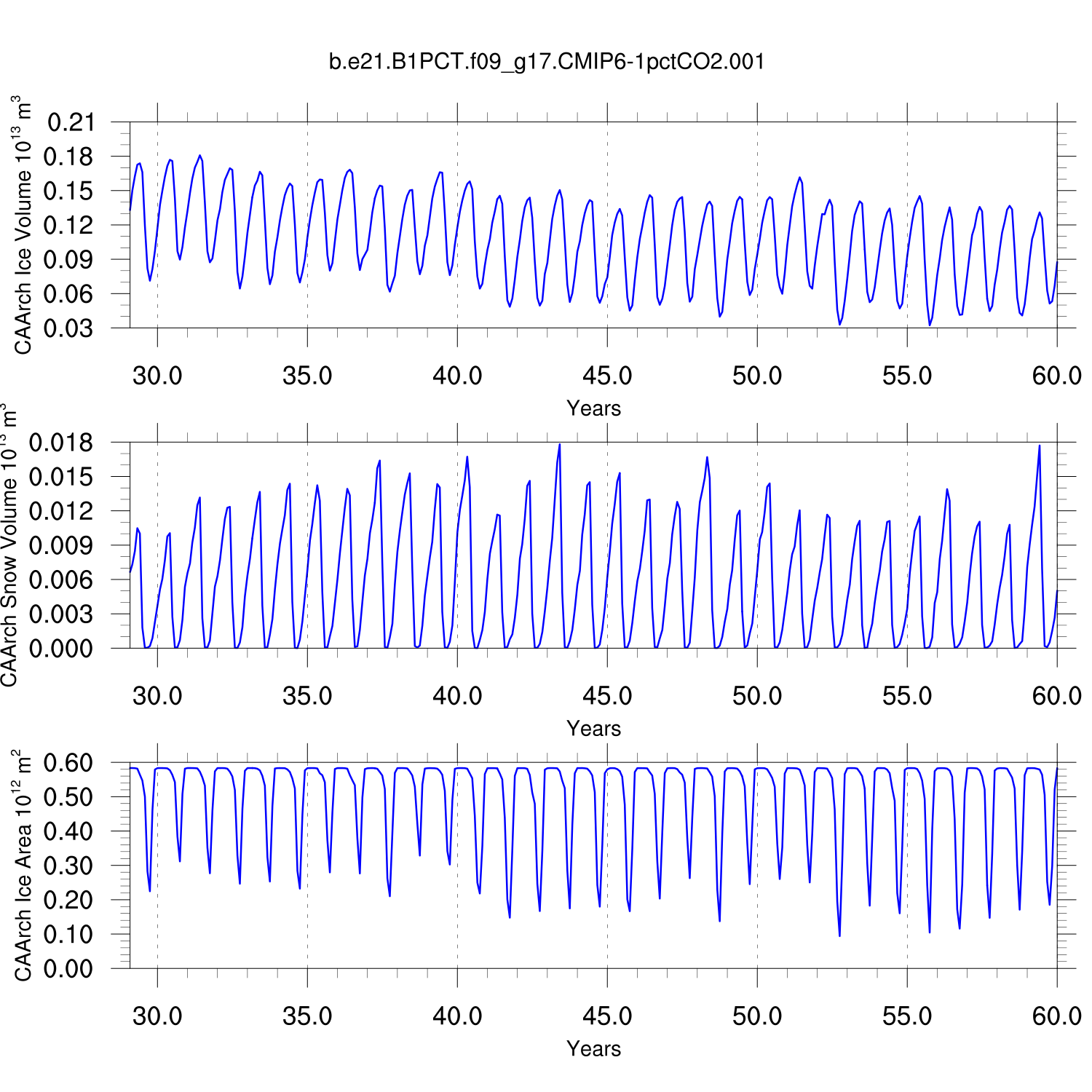Click the 0.21 tick label on ice volume axis
The image size is (1092, 1092).
[71, 122]
